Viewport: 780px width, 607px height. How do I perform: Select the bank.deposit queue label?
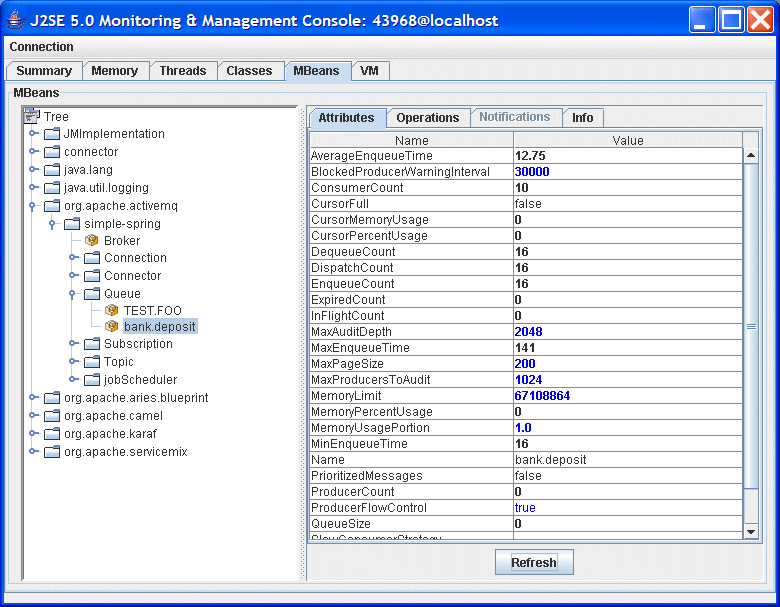[x=160, y=326]
